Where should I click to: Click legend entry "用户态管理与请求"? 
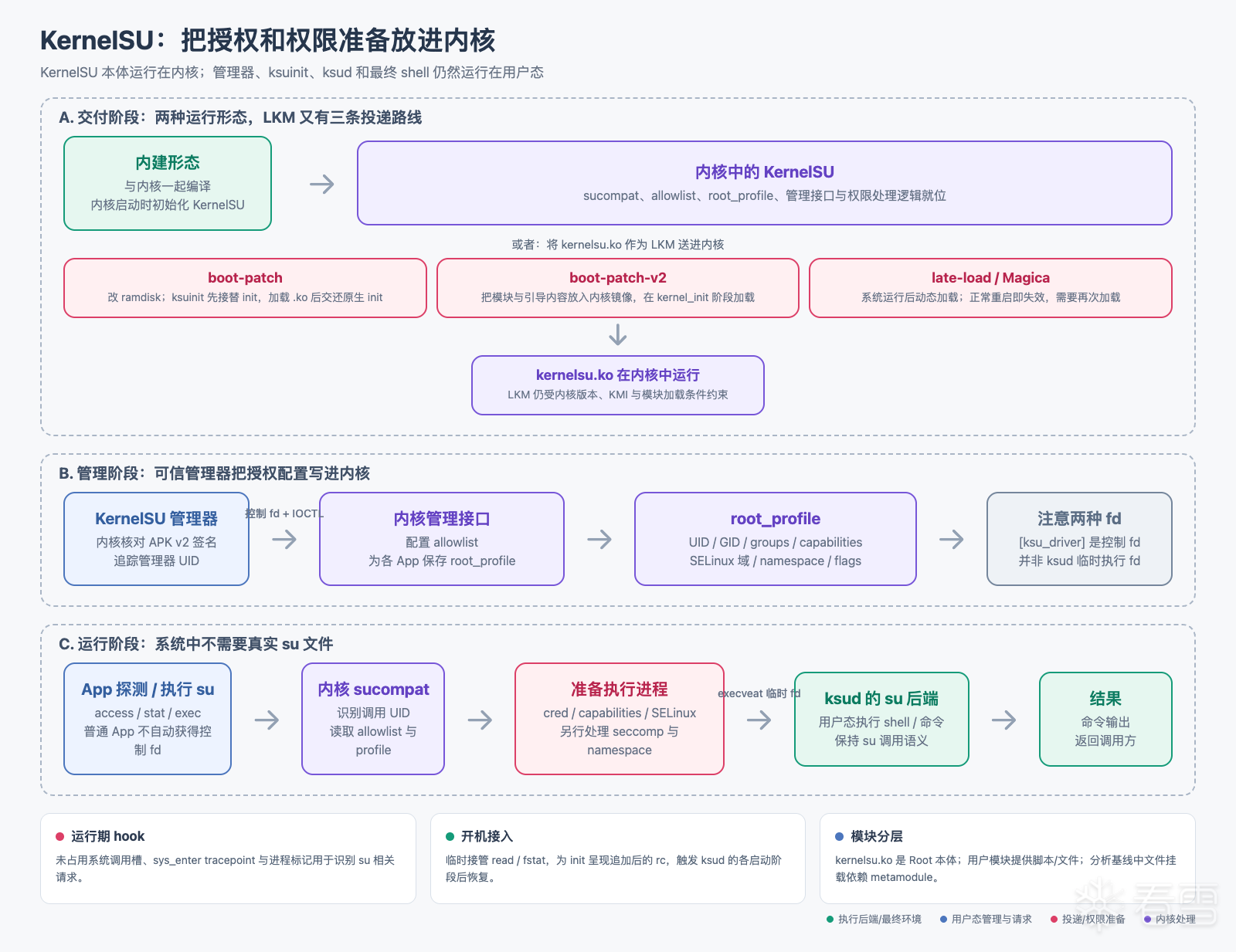986,919
